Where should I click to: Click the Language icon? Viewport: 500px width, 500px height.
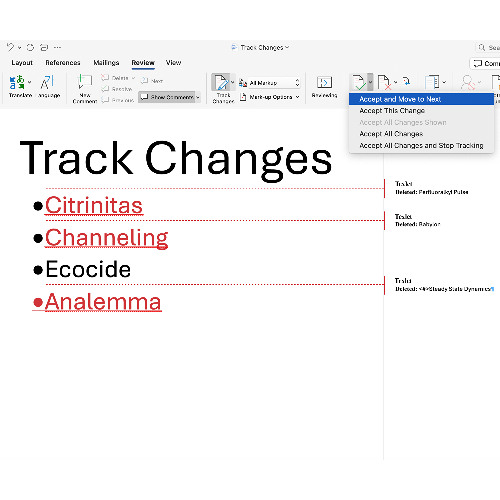pyautogui.click(x=47, y=82)
